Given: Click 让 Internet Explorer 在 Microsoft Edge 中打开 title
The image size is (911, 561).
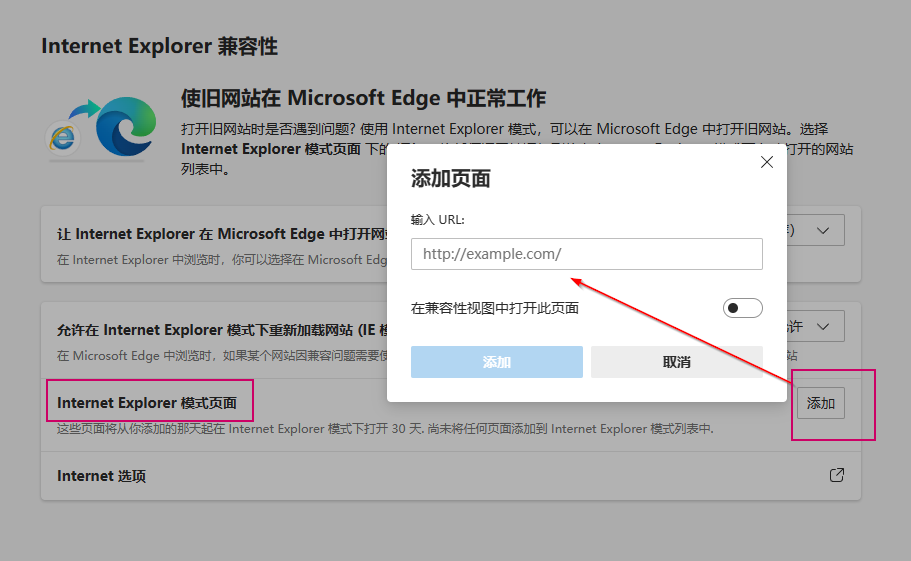Looking at the screenshot, I should click(222, 234).
